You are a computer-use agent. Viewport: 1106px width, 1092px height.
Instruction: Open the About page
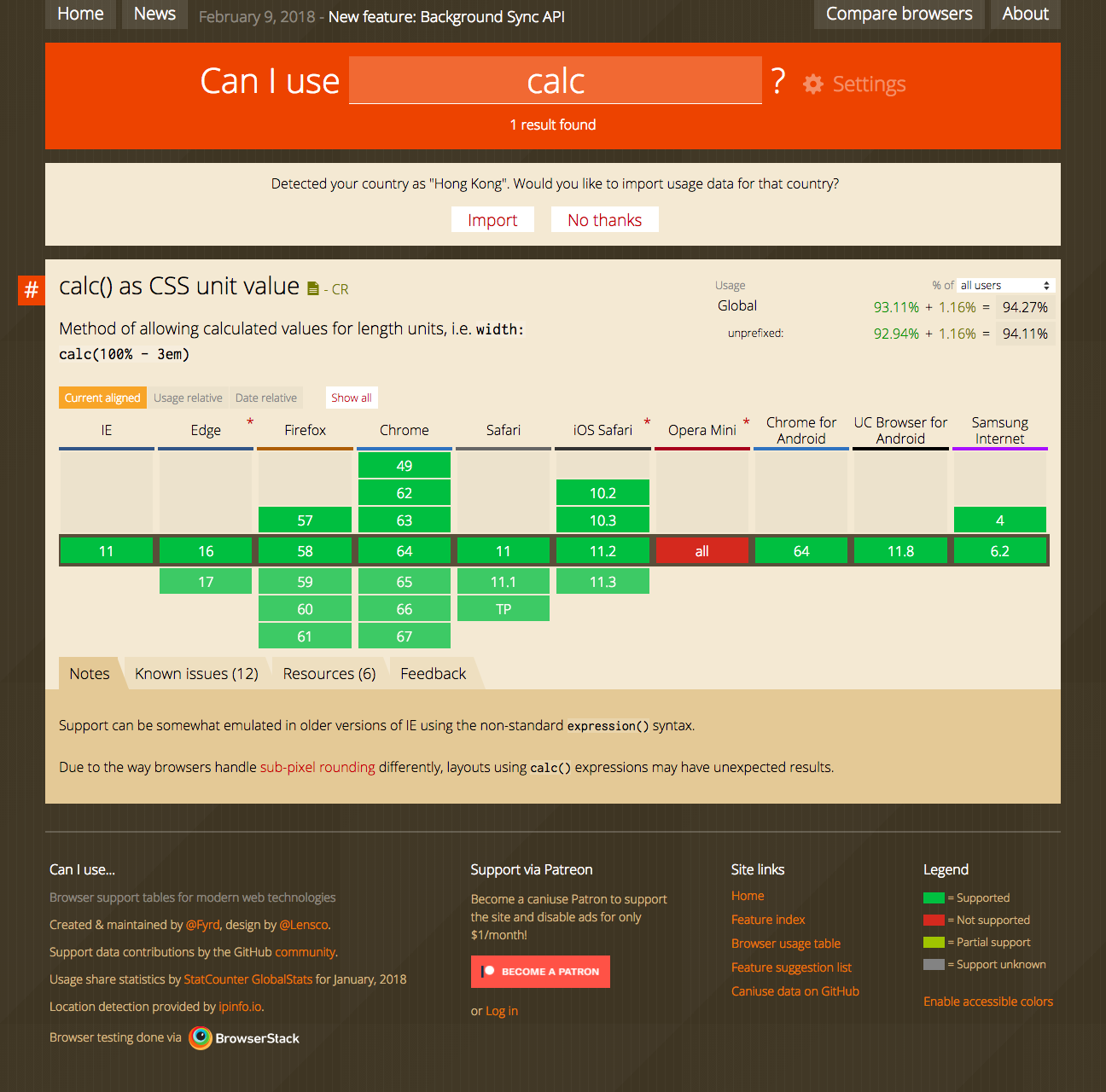tap(1026, 14)
